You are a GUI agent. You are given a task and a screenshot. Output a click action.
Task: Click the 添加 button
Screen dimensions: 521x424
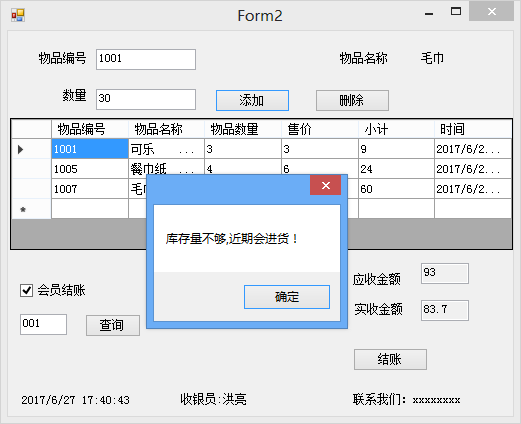pyautogui.click(x=252, y=100)
